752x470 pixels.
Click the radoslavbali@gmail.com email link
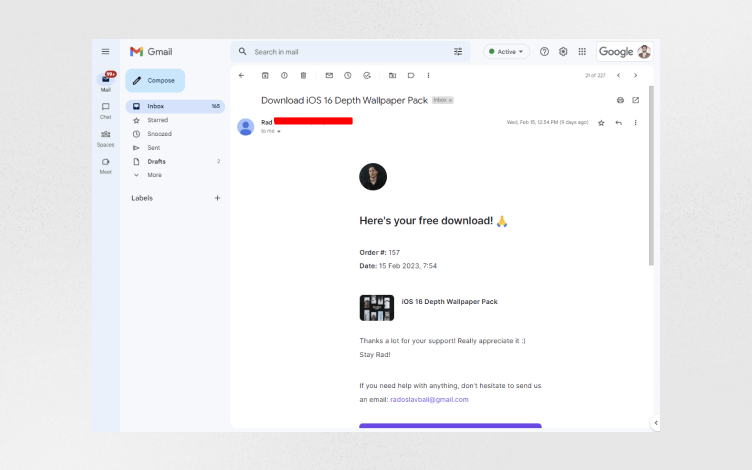[x=429, y=400]
